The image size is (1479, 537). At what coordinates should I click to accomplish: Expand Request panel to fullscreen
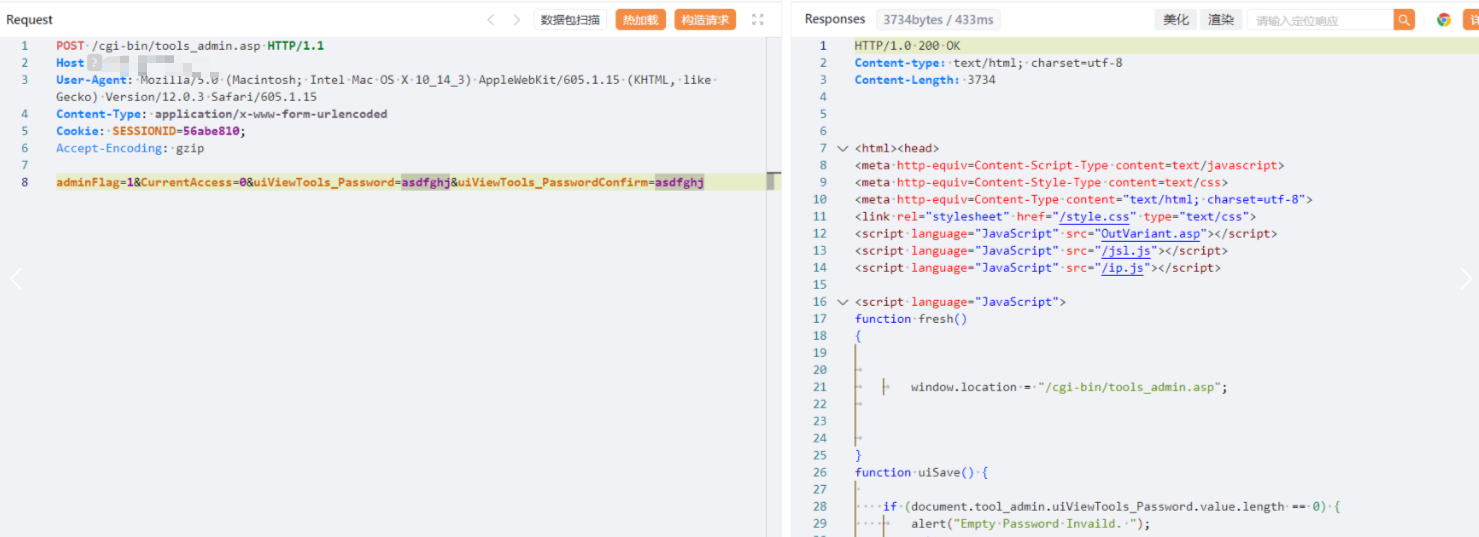(x=758, y=19)
